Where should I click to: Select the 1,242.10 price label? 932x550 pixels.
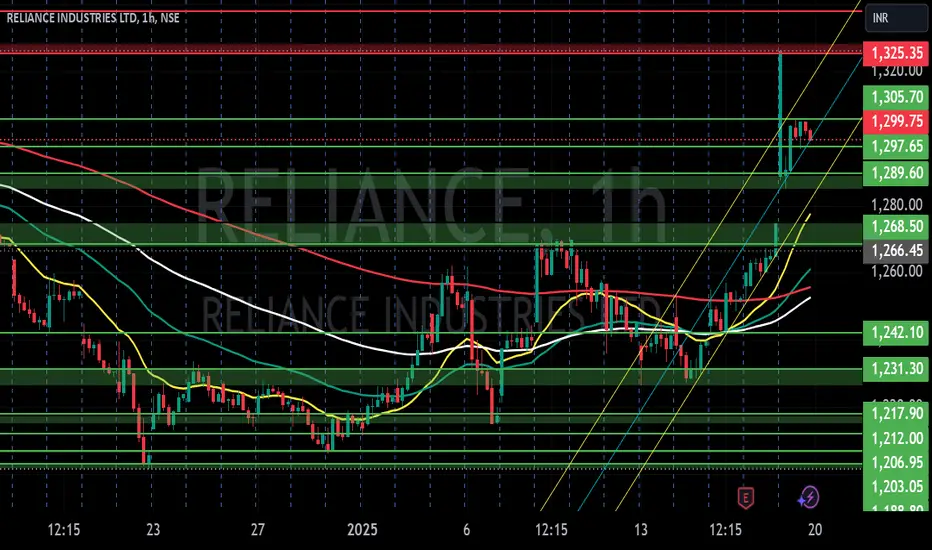tap(896, 332)
